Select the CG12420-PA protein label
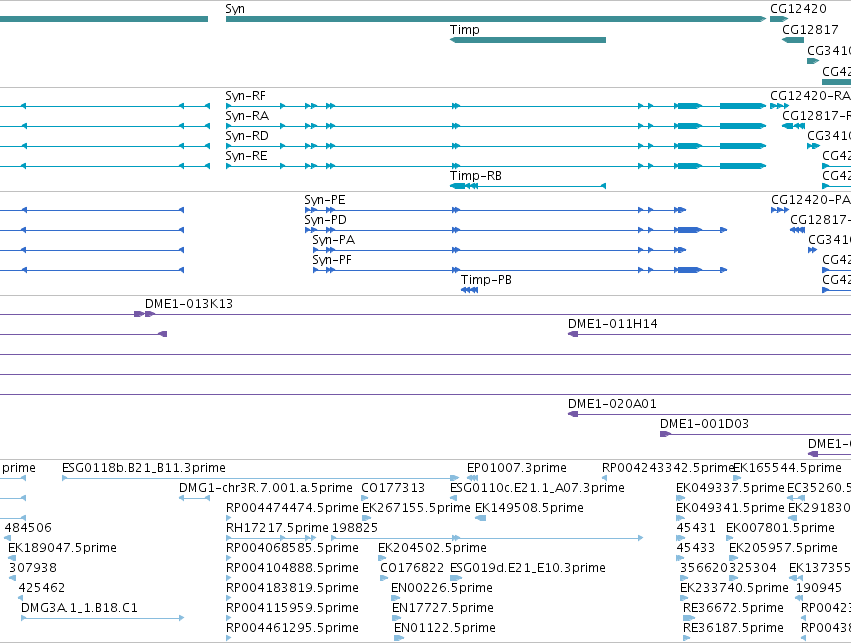The width and height of the screenshot is (851, 643). point(811,200)
